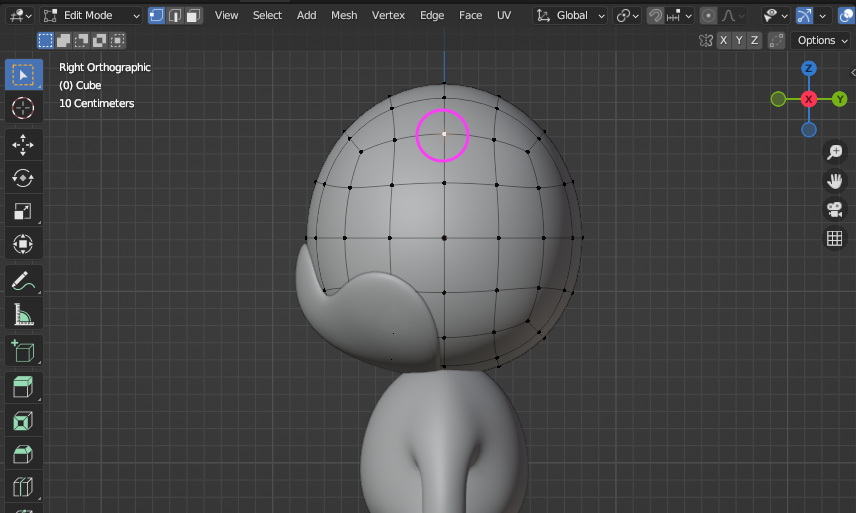Expand the Options dropdown

click(x=822, y=40)
